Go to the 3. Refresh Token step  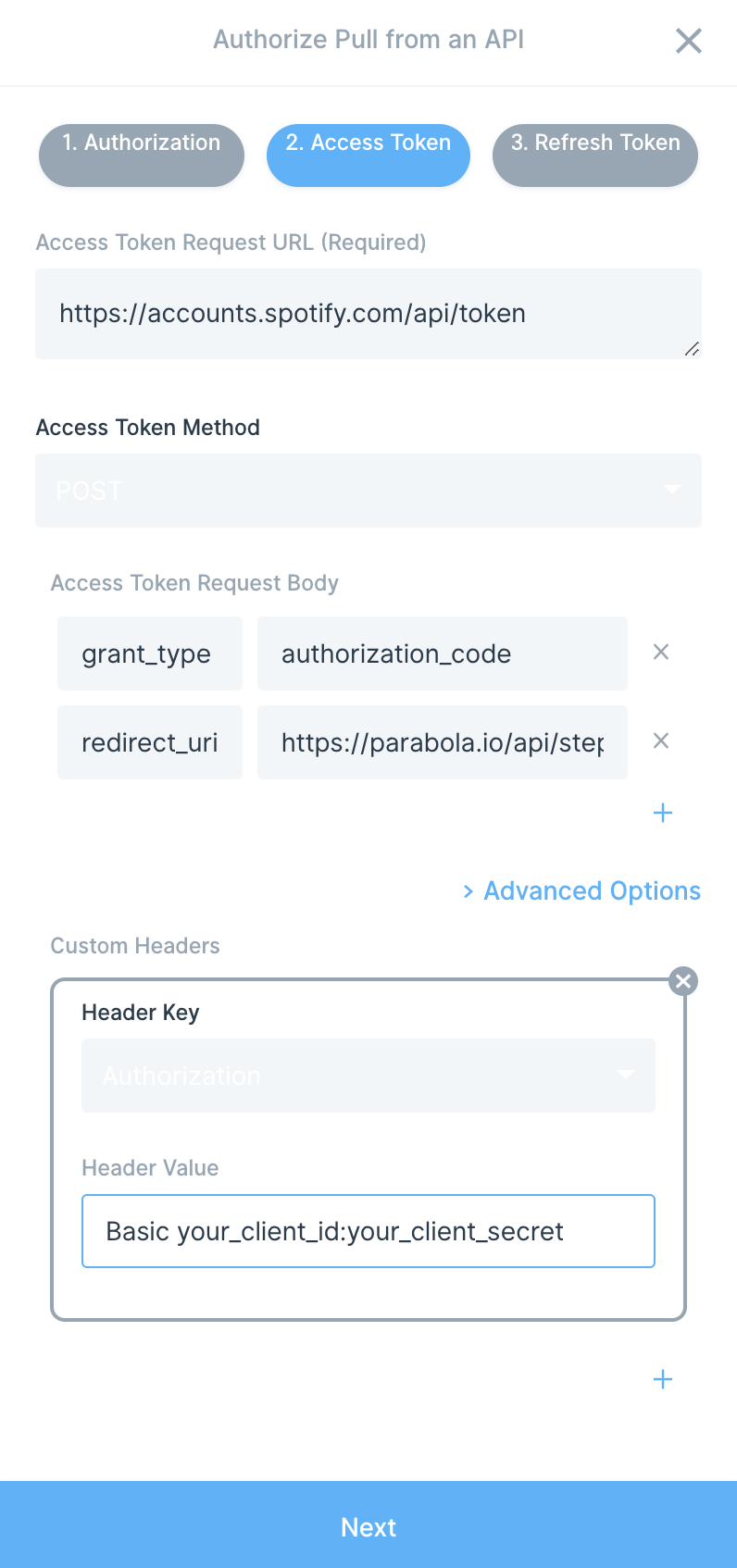pyautogui.click(x=595, y=155)
